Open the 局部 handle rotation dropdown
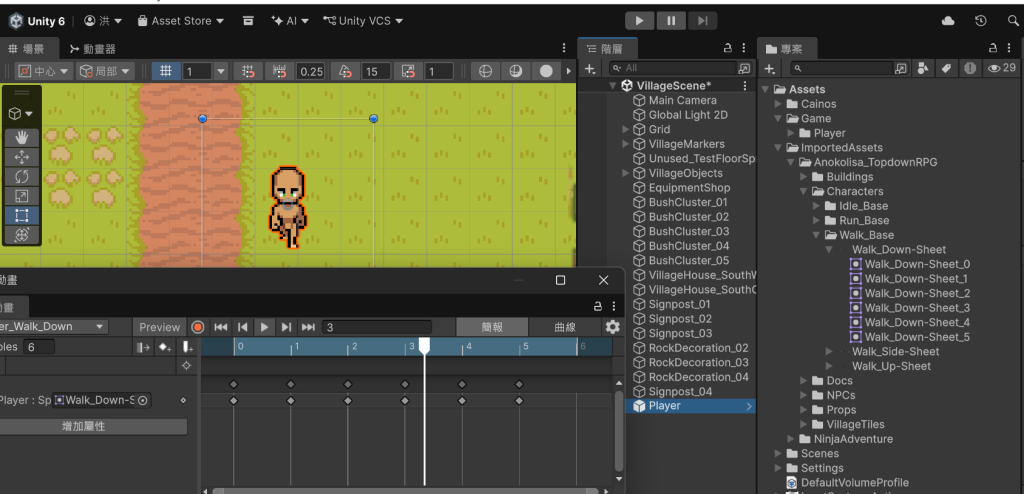This screenshot has width=1024, height=494. tap(105, 71)
